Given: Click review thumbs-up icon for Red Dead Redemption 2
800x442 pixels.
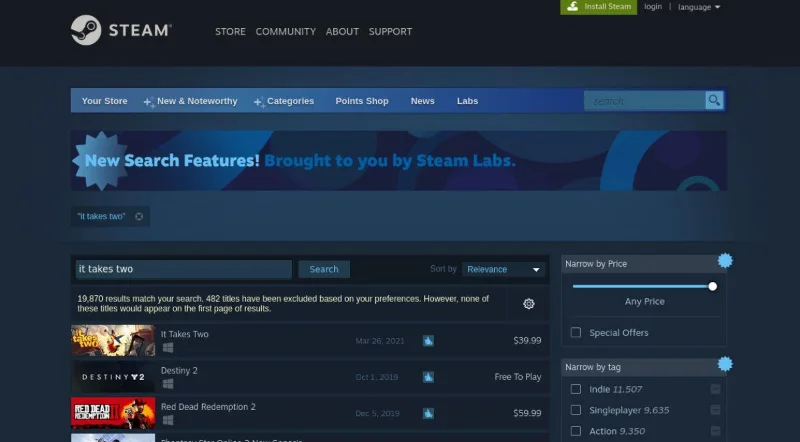Looking at the screenshot, I should (x=428, y=413).
